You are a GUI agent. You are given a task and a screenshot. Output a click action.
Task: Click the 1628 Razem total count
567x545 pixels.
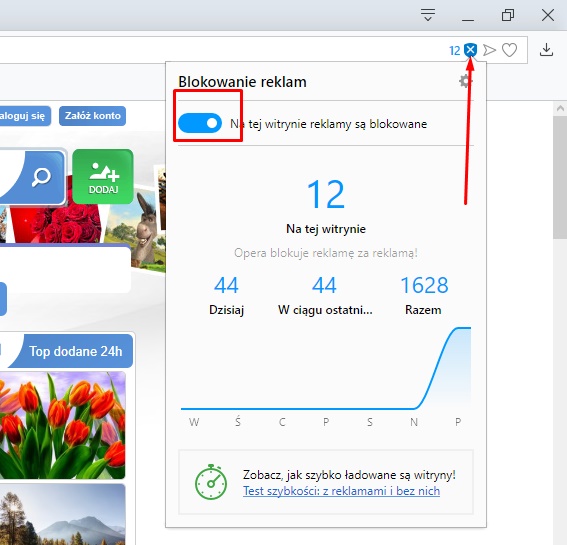pyautogui.click(x=424, y=285)
